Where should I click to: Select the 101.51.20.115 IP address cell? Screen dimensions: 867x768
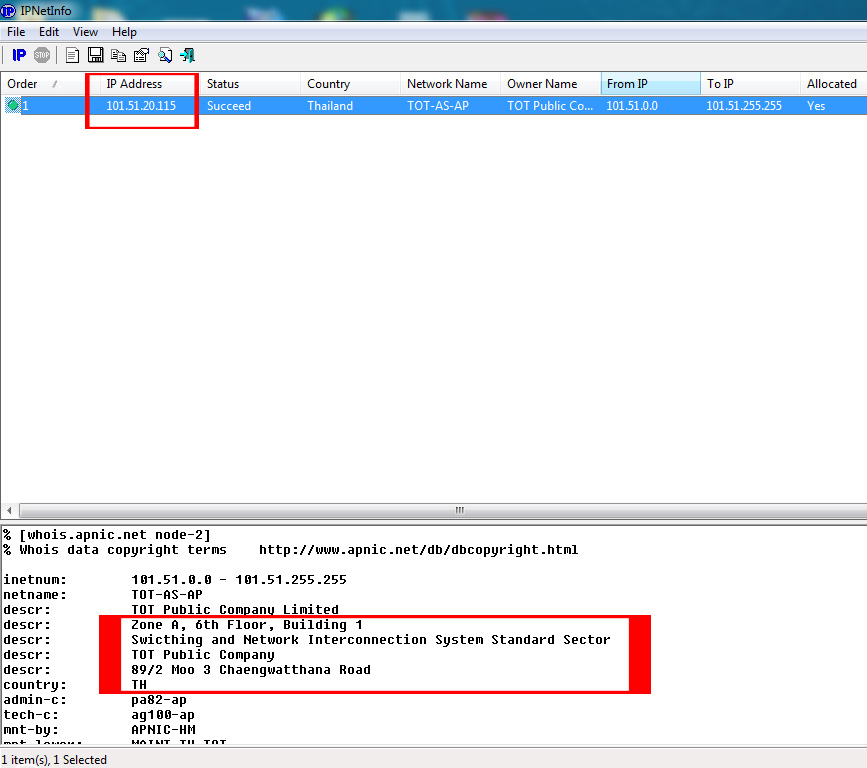click(x=141, y=106)
